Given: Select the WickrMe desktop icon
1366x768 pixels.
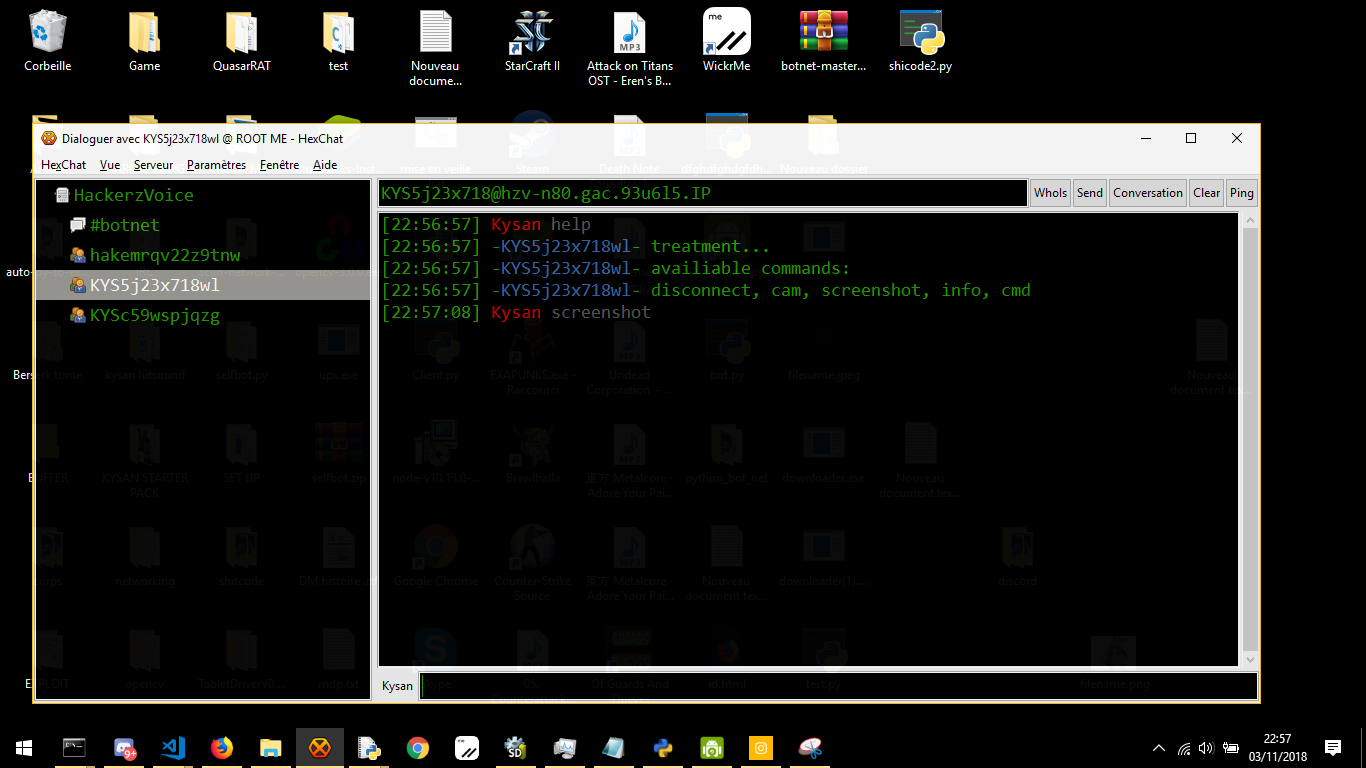Looking at the screenshot, I should pos(727,44).
